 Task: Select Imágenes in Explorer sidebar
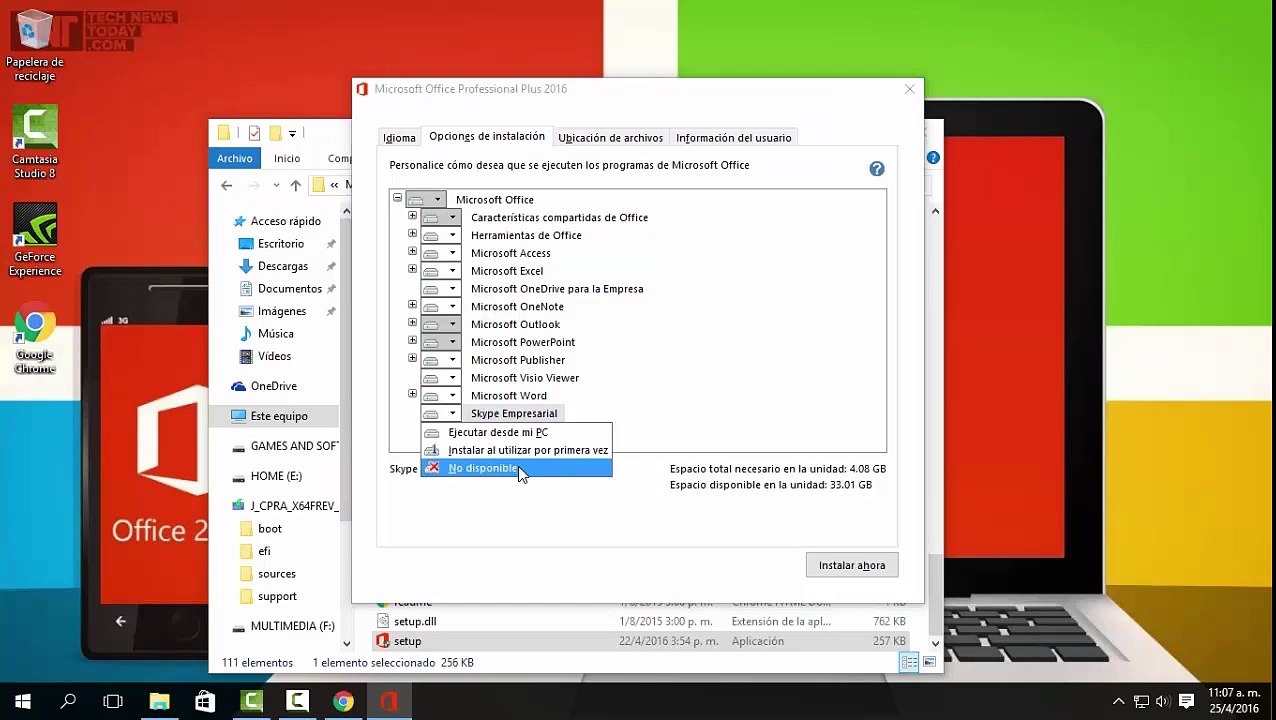[x=282, y=311]
